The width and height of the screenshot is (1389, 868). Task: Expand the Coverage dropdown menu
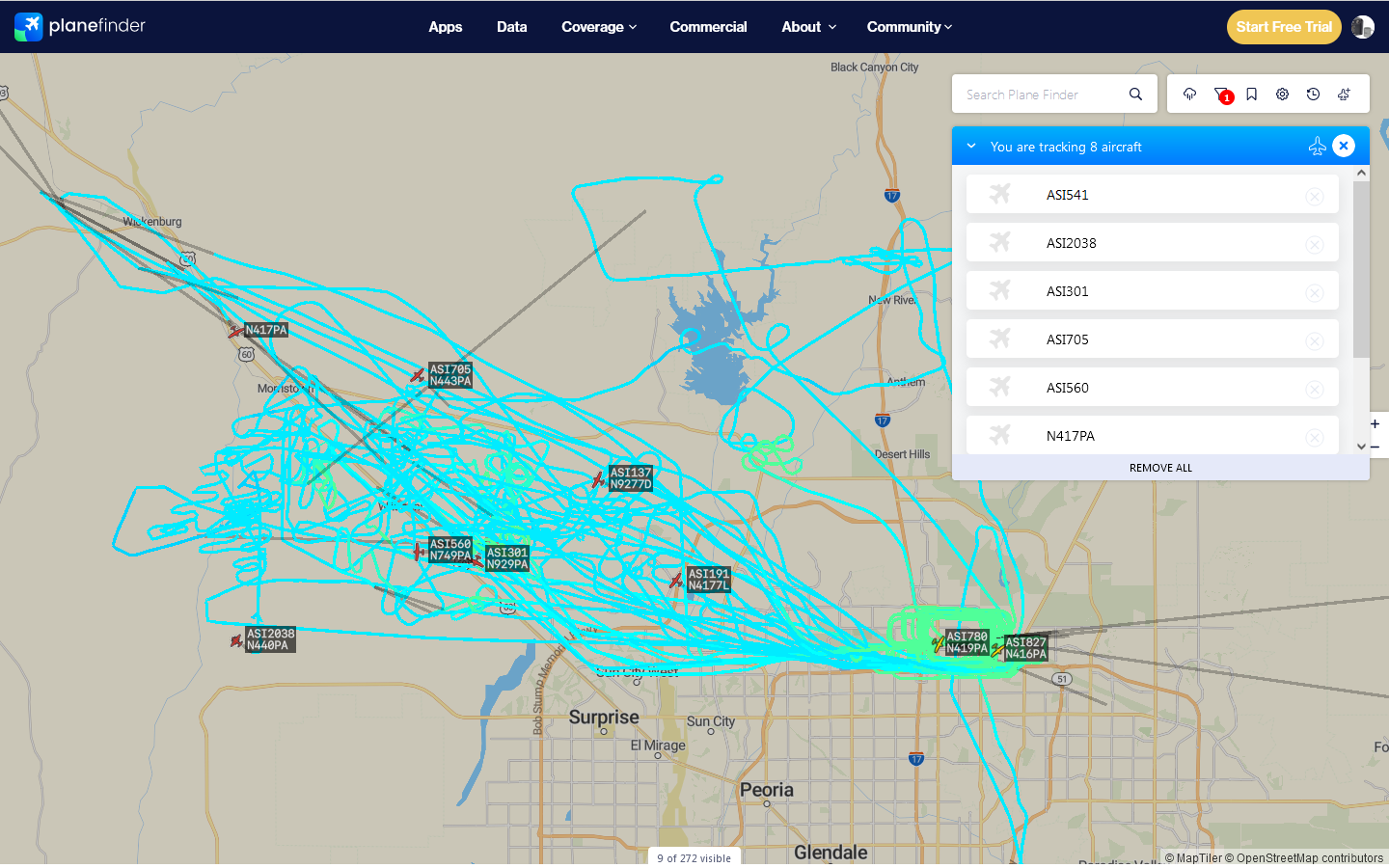tap(599, 27)
